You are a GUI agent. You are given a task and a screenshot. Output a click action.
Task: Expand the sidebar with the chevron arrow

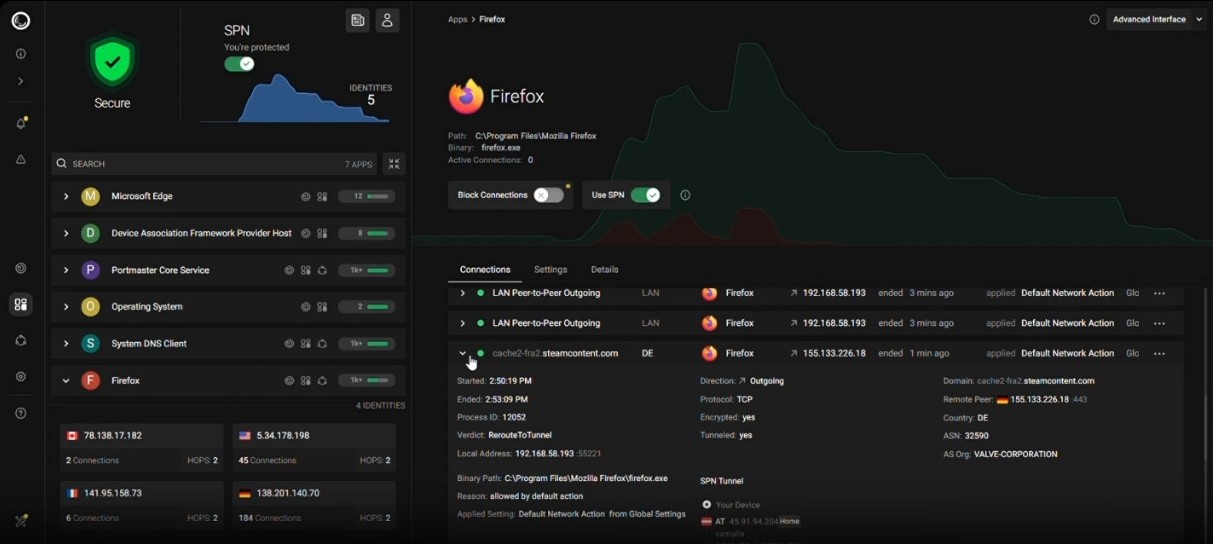pos(21,81)
